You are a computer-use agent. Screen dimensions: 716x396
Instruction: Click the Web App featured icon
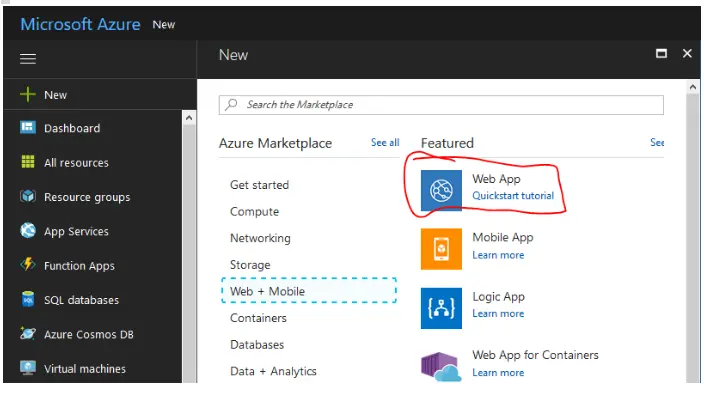point(441,190)
